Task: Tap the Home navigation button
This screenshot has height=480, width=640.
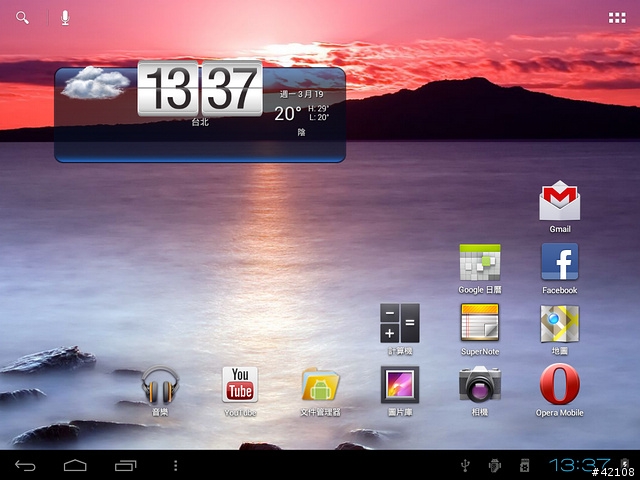Action: coord(75,465)
